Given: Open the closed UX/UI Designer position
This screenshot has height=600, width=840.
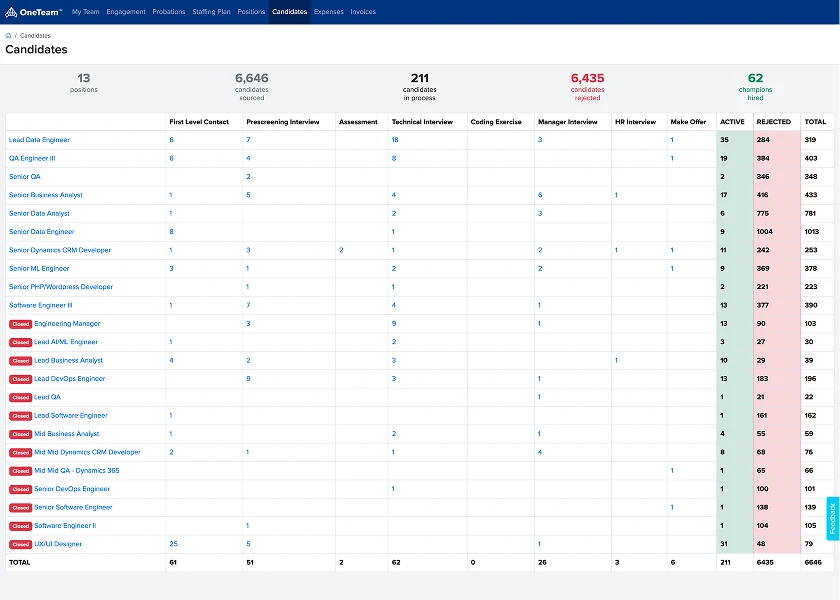Looking at the screenshot, I should coord(58,544).
